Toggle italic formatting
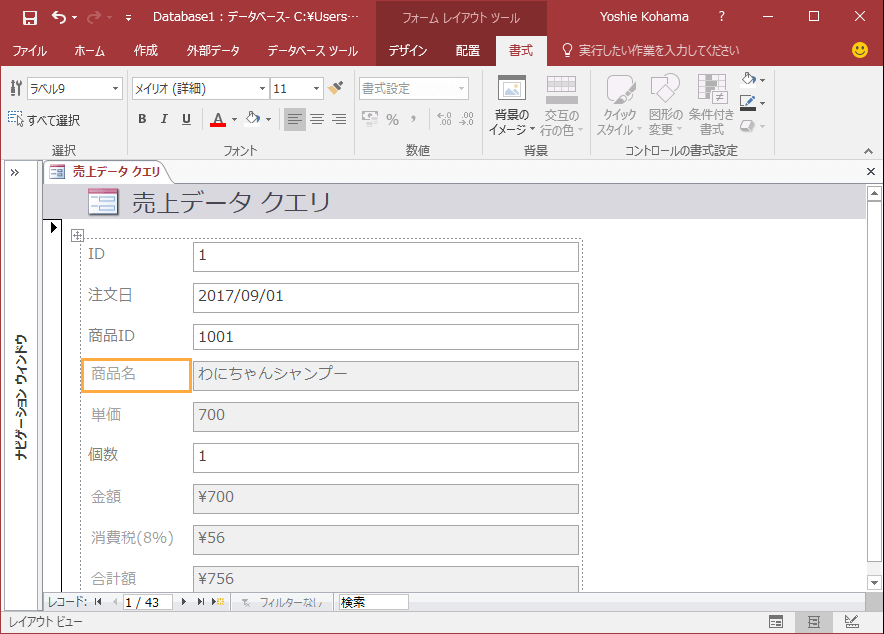The image size is (884, 634). (x=164, y=119)
